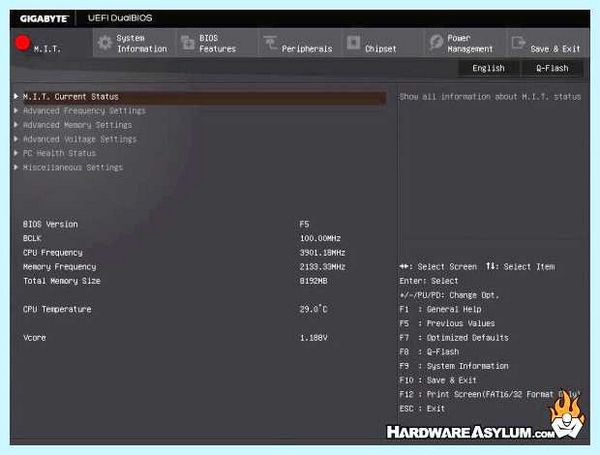Viewport: 600px width, 455px height.
Task: Click the Enter: Select hint
Action: point(429,281)
